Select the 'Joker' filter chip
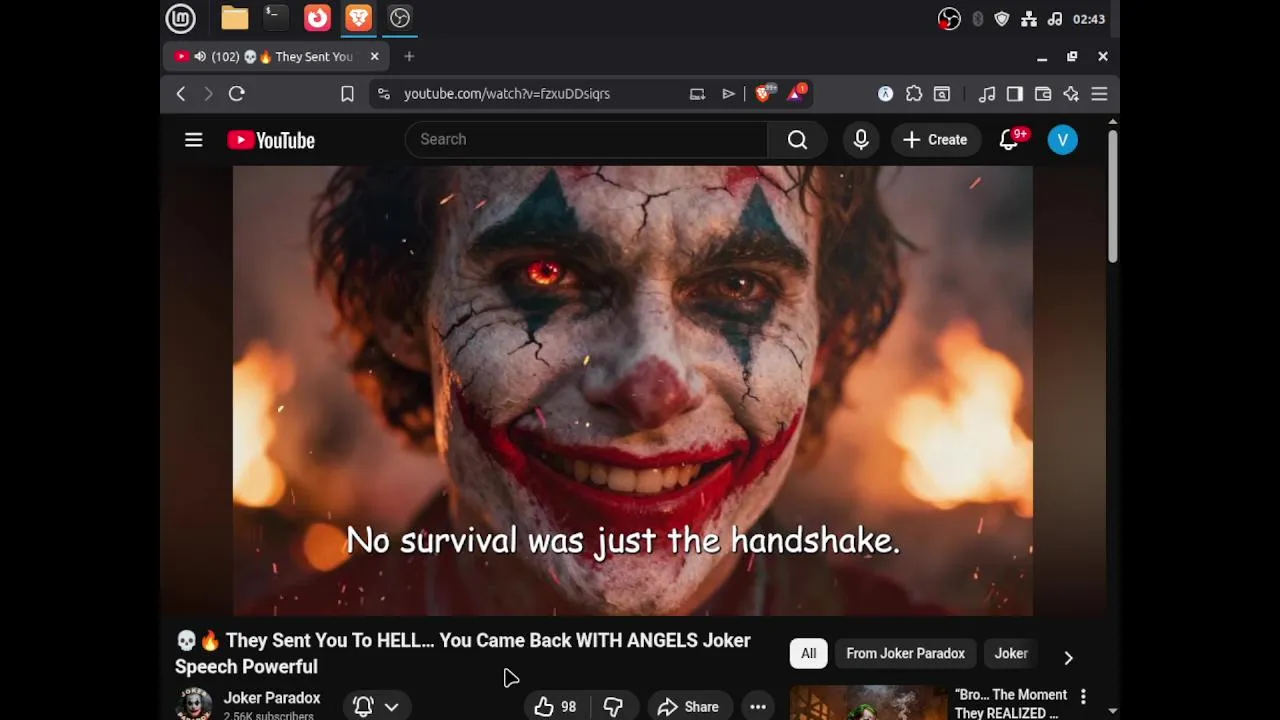The image size is (1280, 720). click(1011, 654)
